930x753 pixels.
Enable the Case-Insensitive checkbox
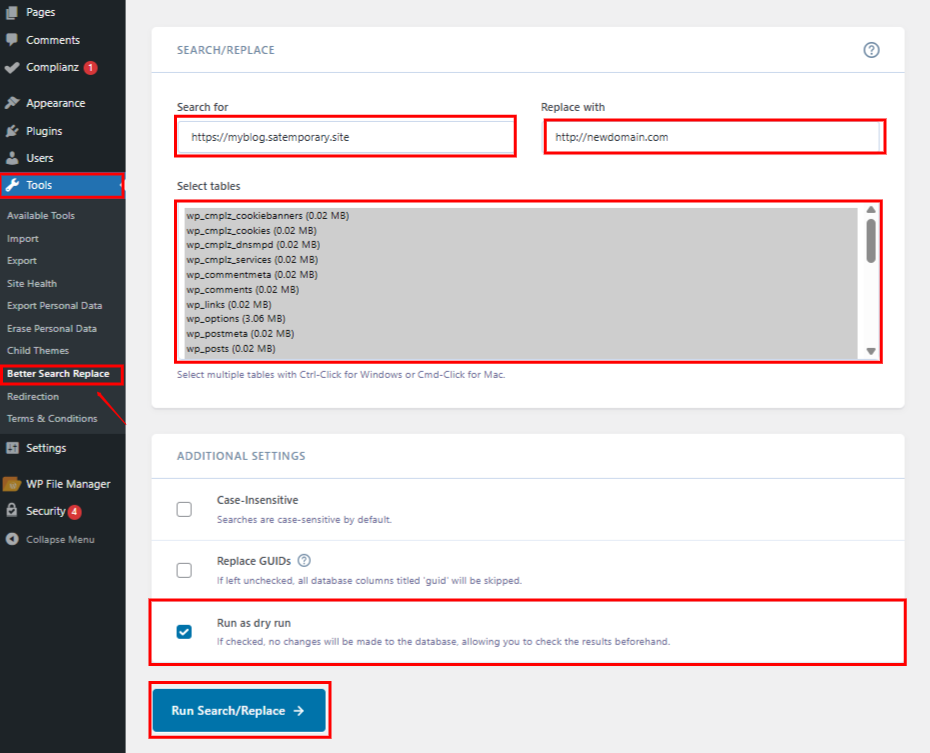click(184, 509)
